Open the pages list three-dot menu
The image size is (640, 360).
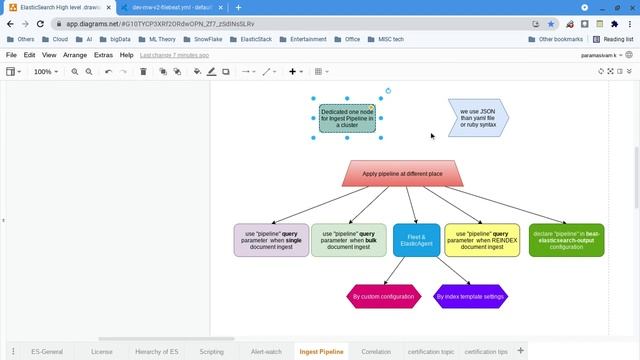click(13, 351)
